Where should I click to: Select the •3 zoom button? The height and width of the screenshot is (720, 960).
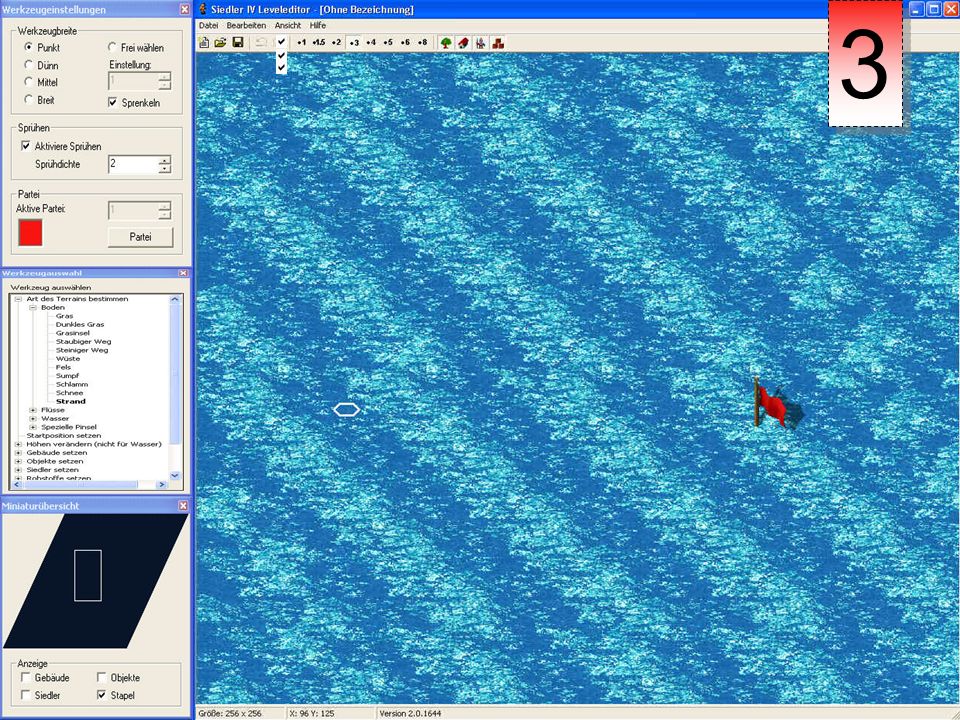pyautogui.click(x=354, y=42)
